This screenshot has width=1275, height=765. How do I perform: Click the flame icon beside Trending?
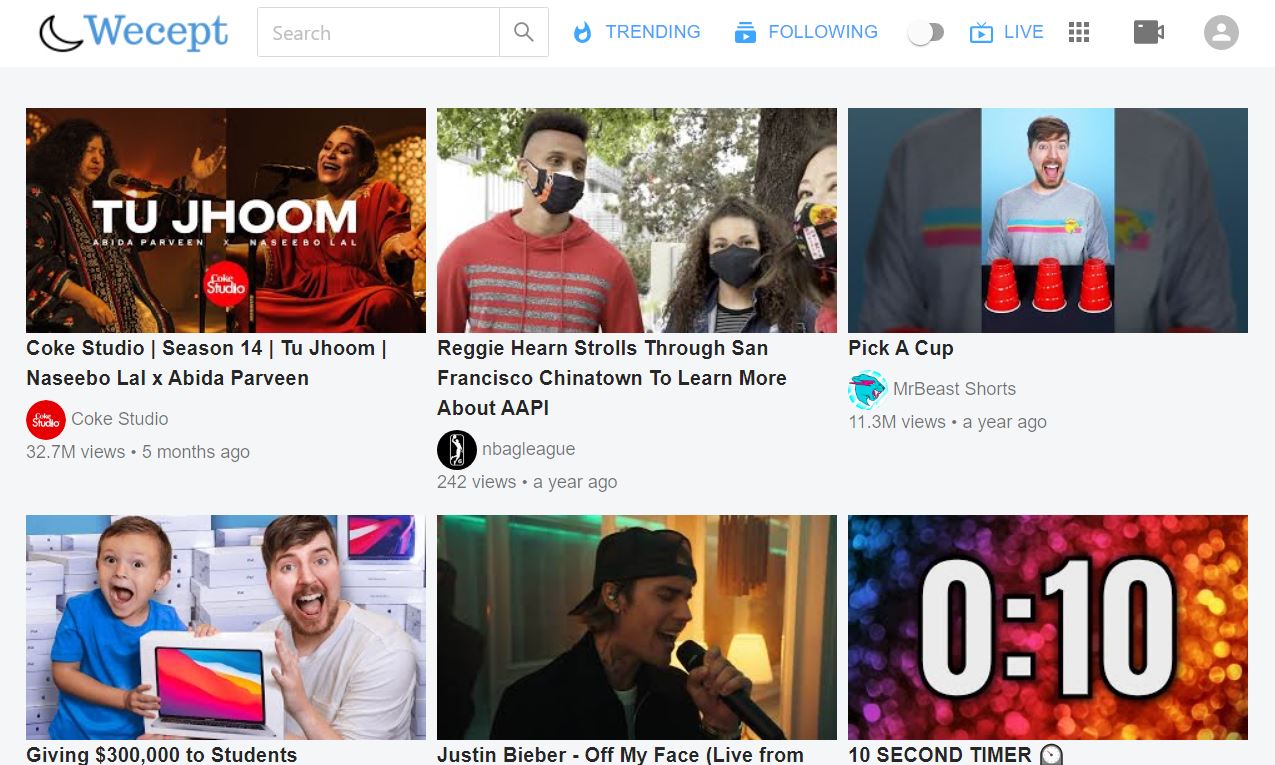[582, 33]
